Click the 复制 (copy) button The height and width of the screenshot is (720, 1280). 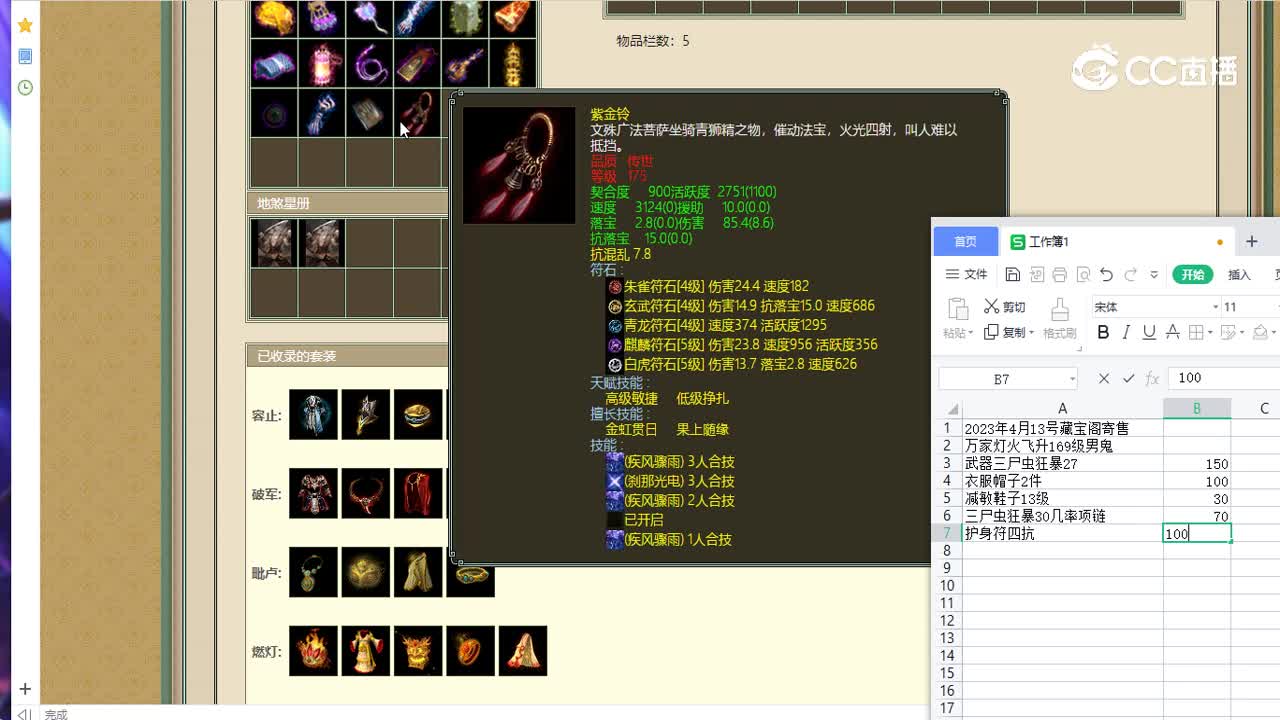1004,332
